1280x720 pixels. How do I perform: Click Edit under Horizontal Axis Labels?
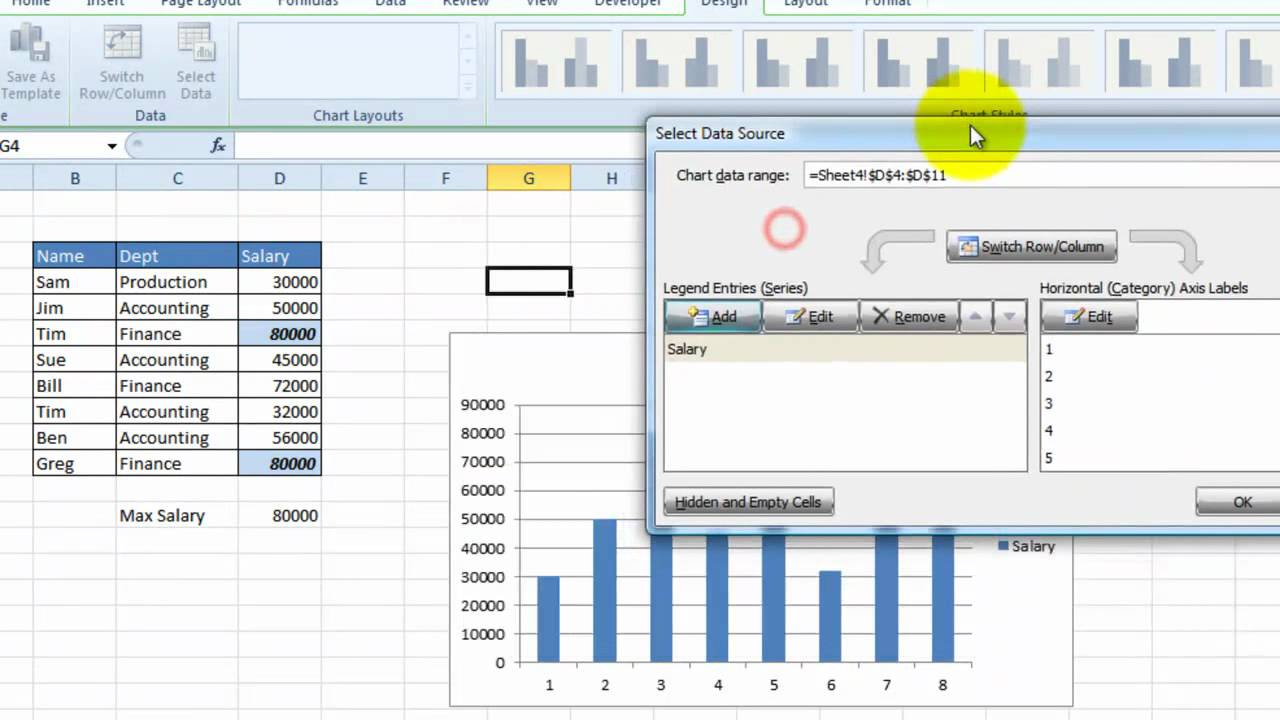point(1089,317)
